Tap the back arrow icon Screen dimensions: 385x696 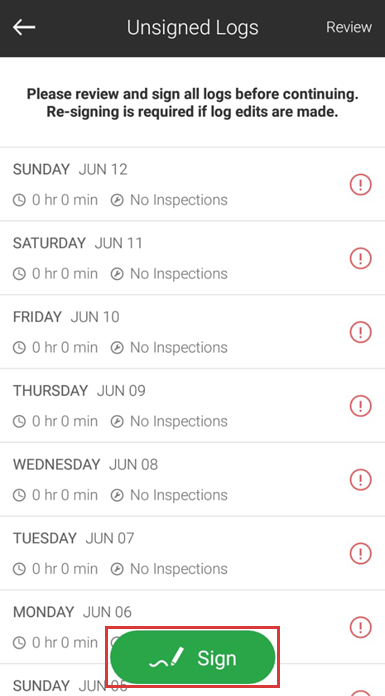click(x=24, y=28)
